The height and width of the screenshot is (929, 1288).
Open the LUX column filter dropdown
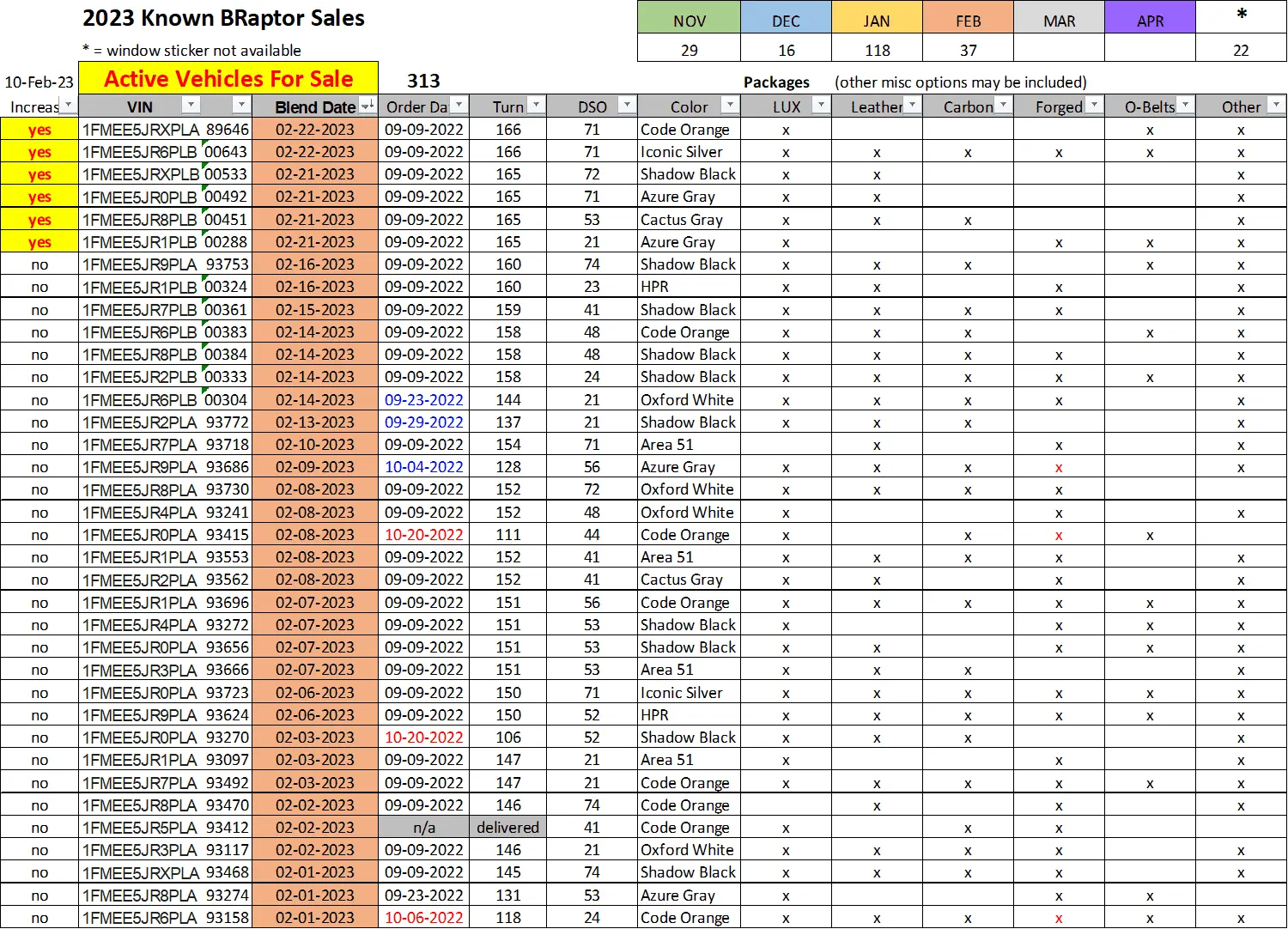tap(821, 105)
